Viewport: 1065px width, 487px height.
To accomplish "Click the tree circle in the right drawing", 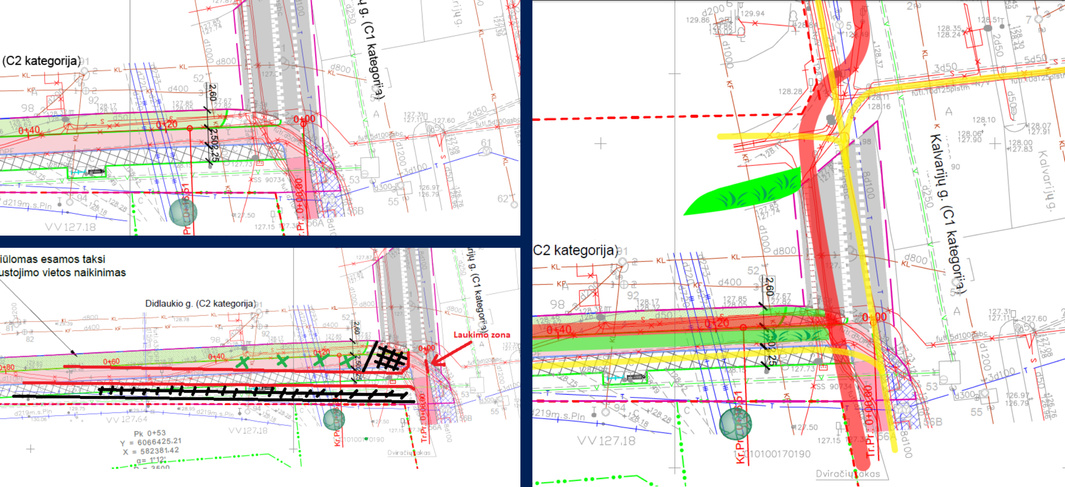I will (734, 424).
